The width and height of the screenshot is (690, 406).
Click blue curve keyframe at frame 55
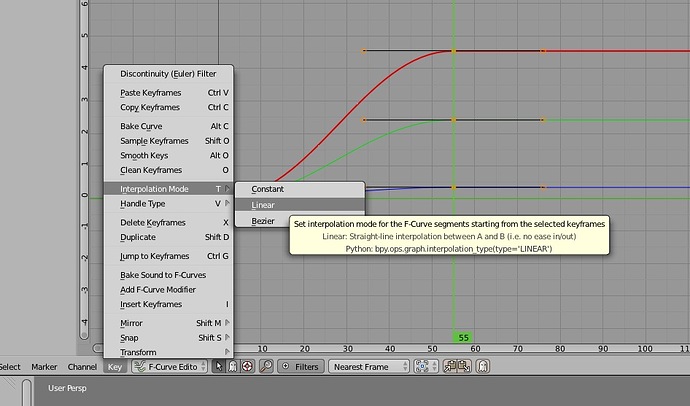tap(454, 187)
